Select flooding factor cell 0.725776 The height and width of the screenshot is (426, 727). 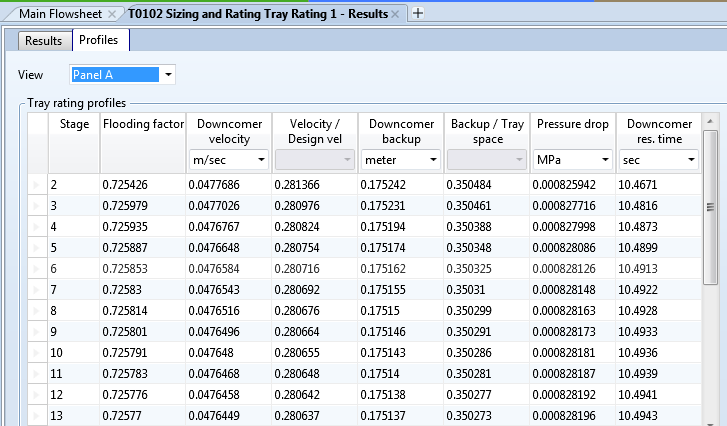[x=143, y=395]
